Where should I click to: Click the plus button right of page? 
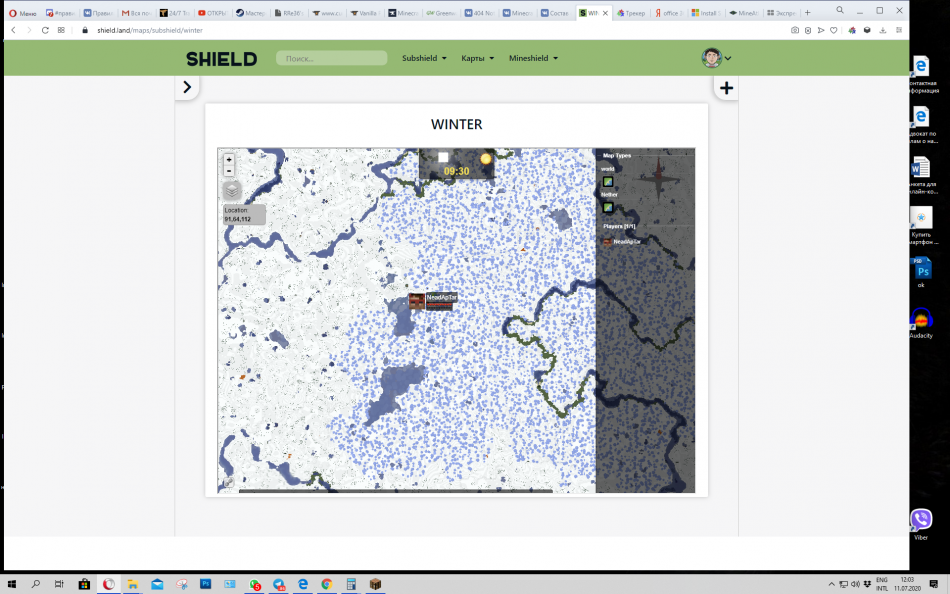[x=726, y=88]
